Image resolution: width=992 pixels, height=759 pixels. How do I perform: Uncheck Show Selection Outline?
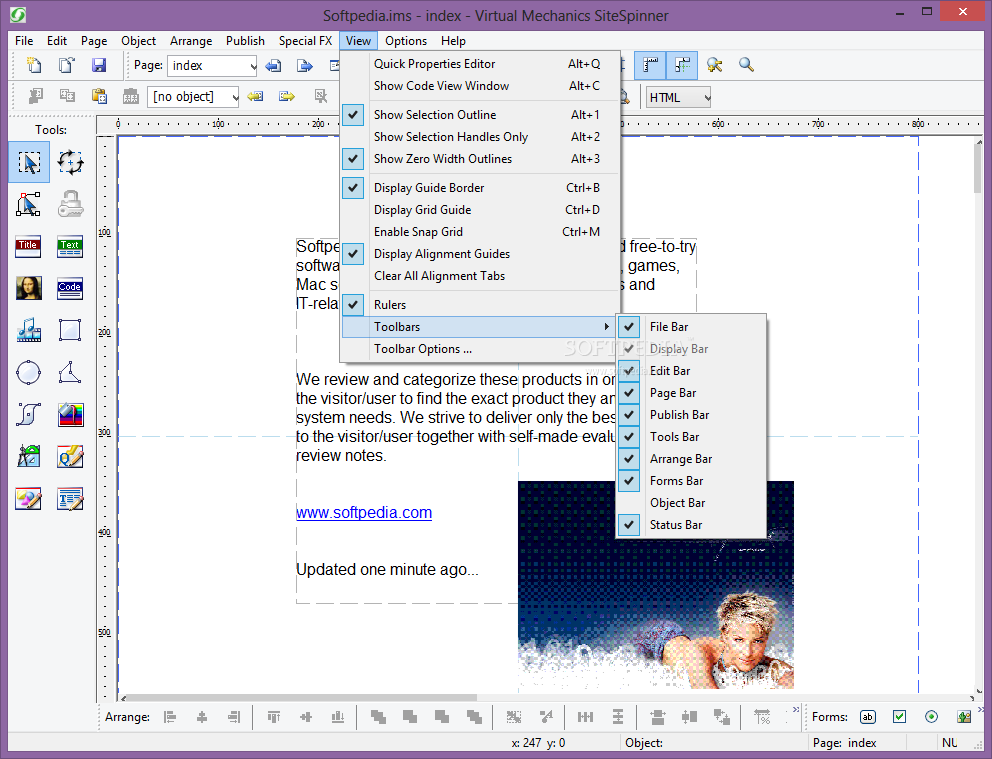[478, 115]
